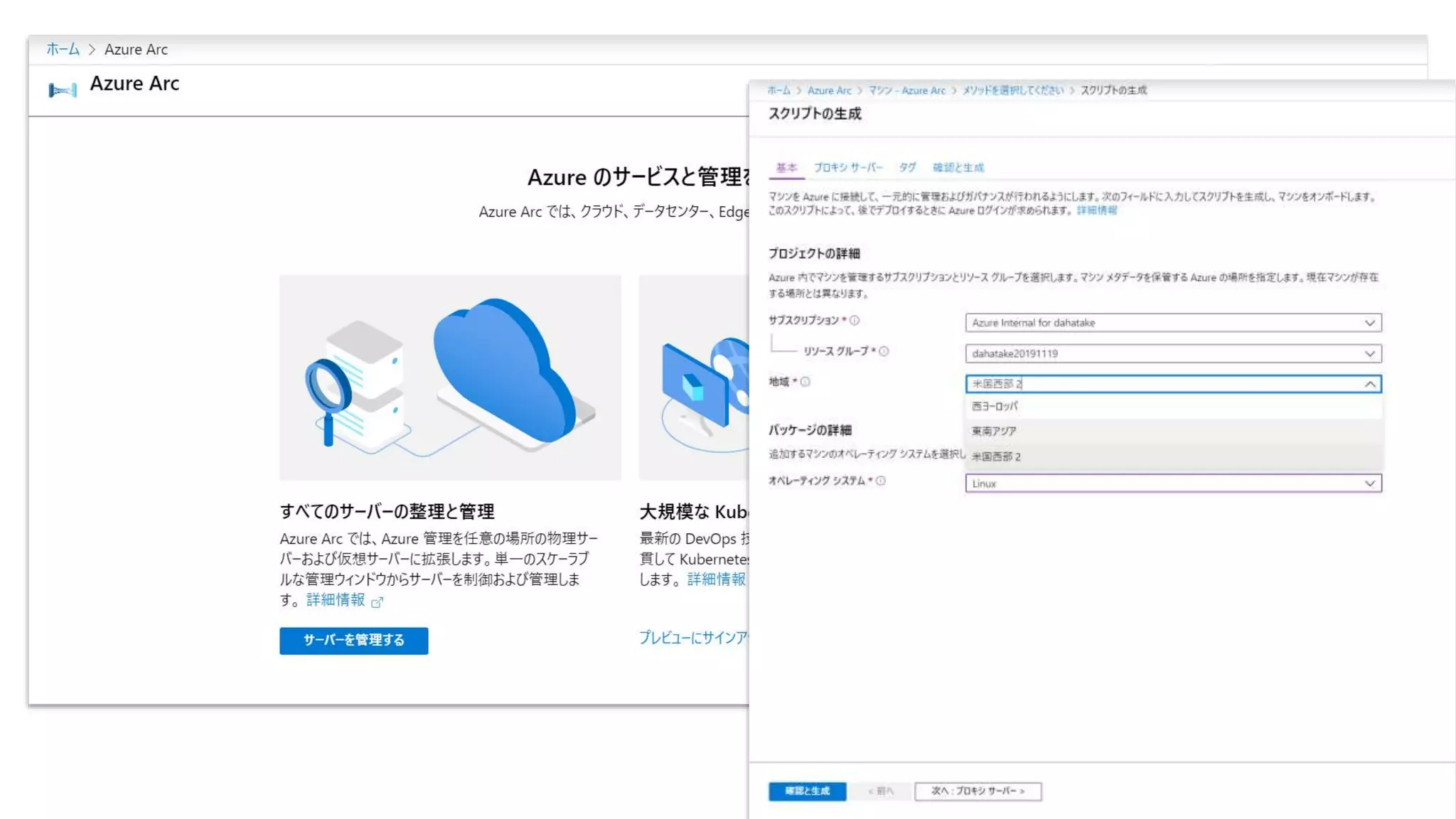Open the 地域 region info icon
This screenshot has height=819, width=1456.
(805, 382)
